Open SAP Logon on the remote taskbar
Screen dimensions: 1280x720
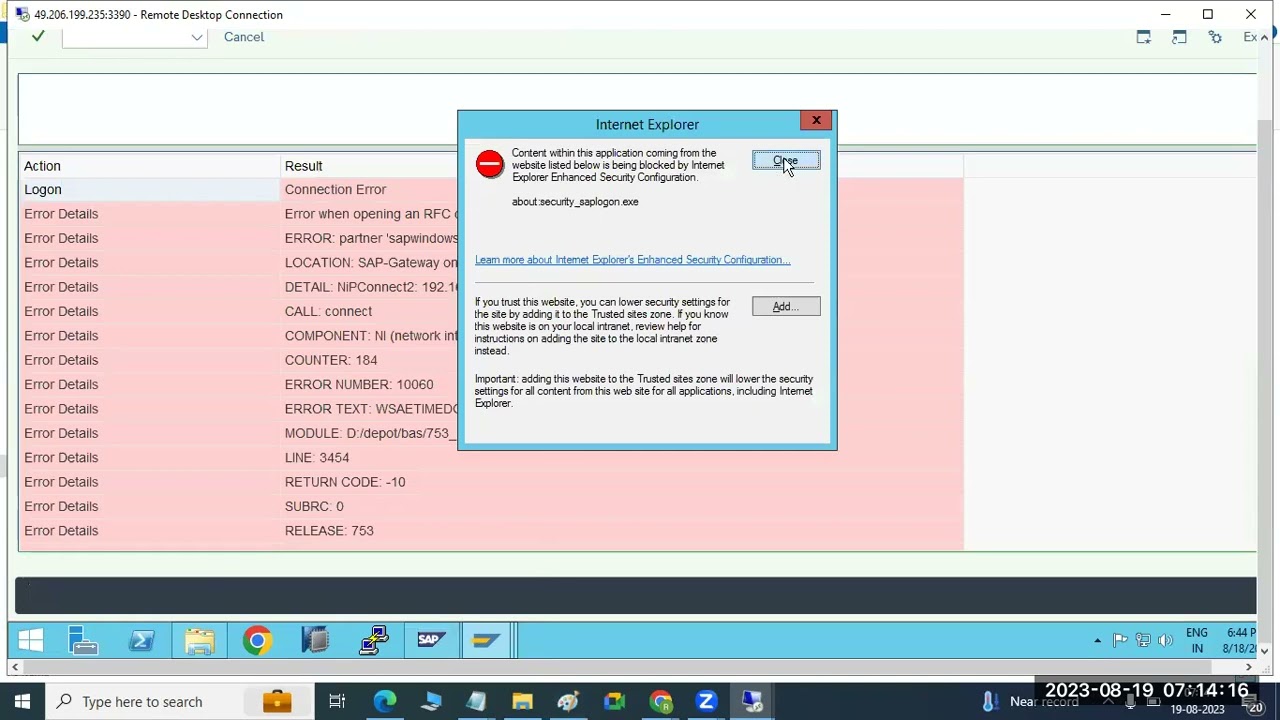point(430,640)
